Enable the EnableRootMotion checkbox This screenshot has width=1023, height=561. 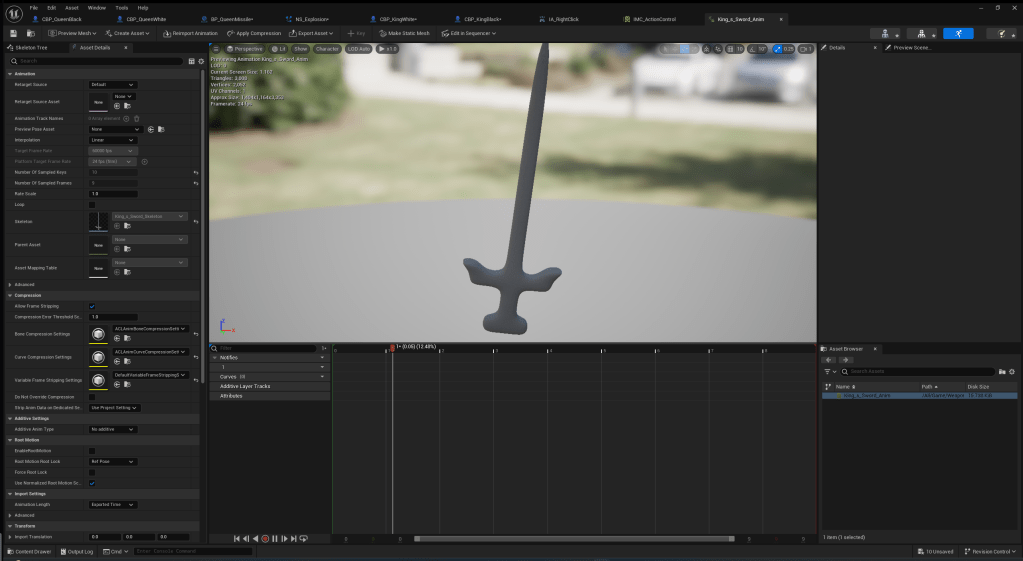tap(93, 452)
